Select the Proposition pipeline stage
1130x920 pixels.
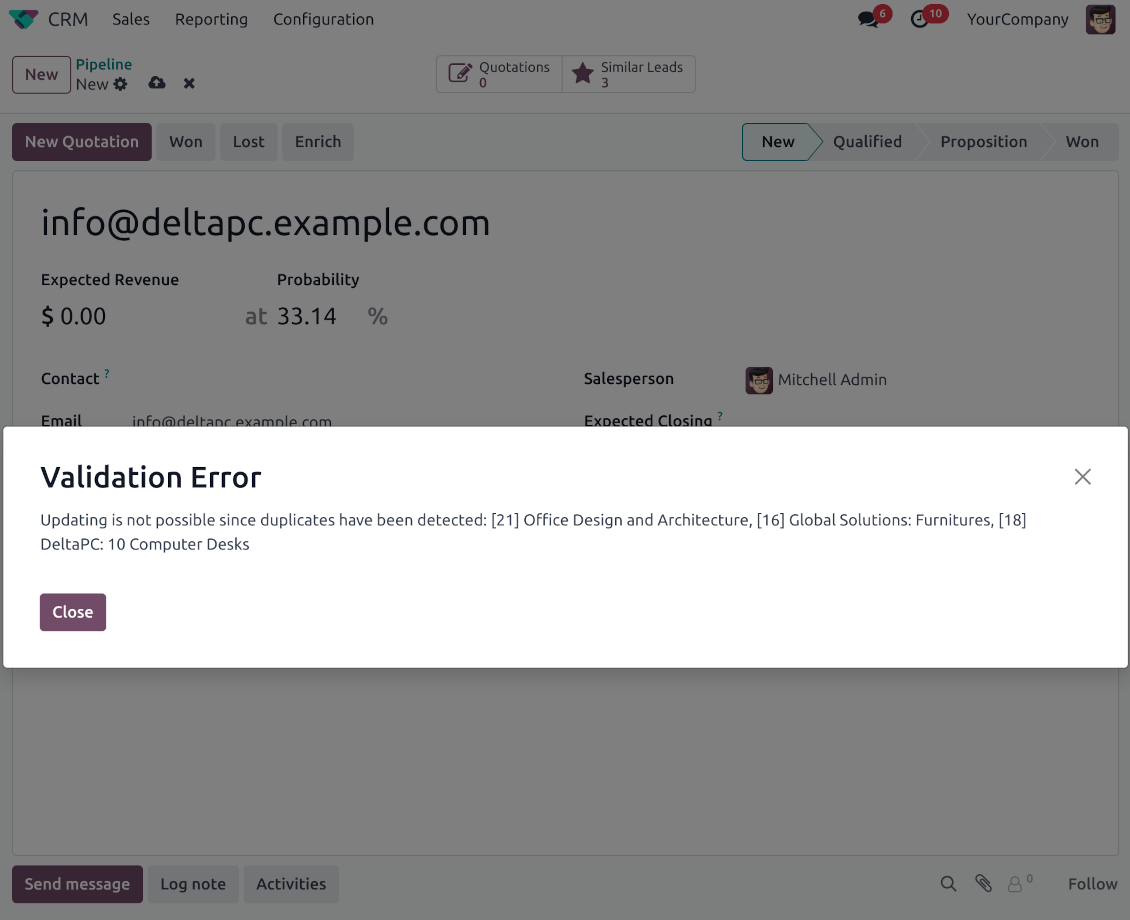coord(983,142)
